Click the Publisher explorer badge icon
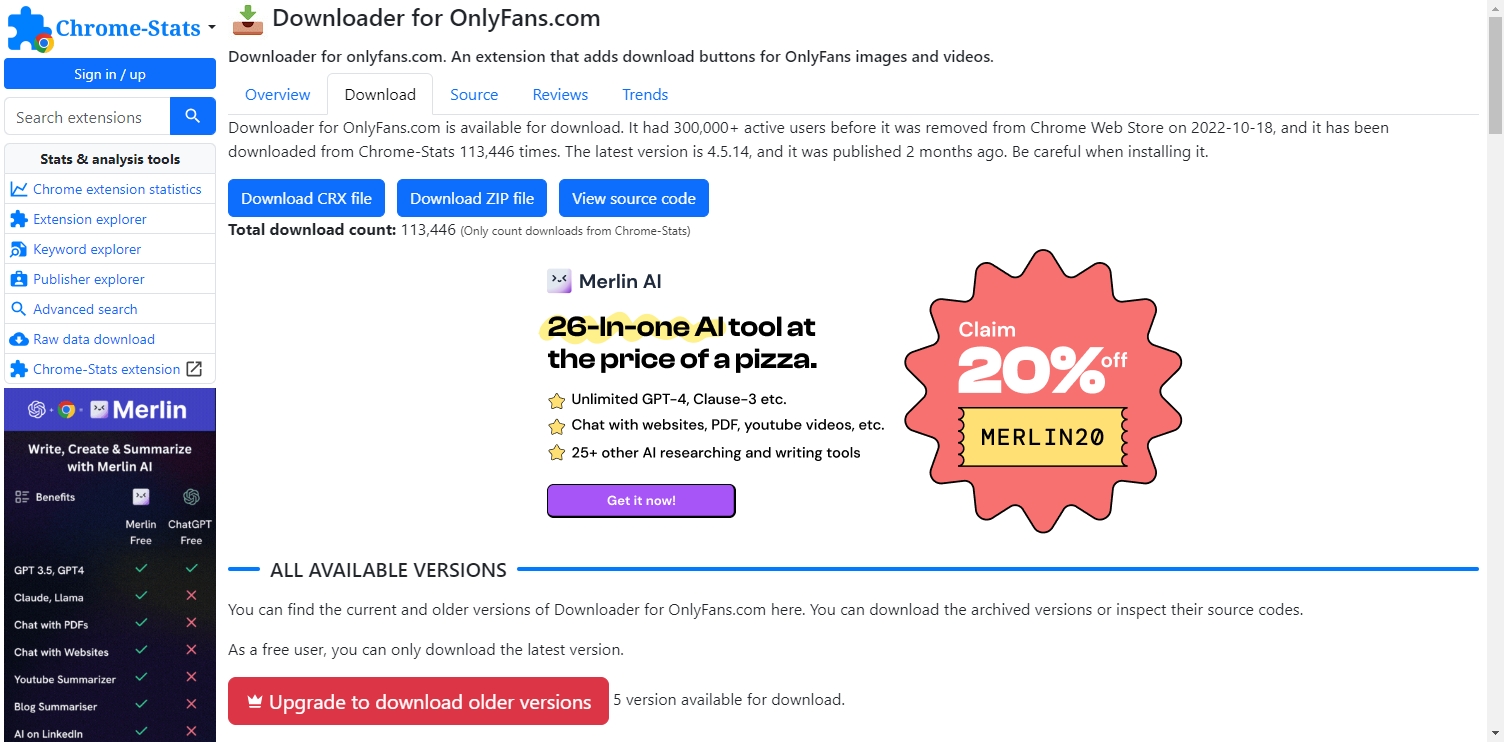 coord(18,279)
